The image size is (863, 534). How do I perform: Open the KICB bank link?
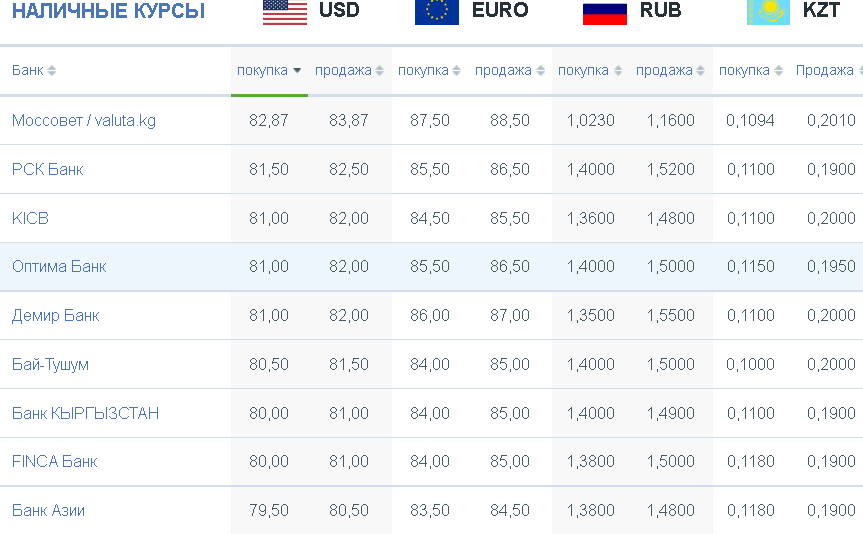[30, 219]
